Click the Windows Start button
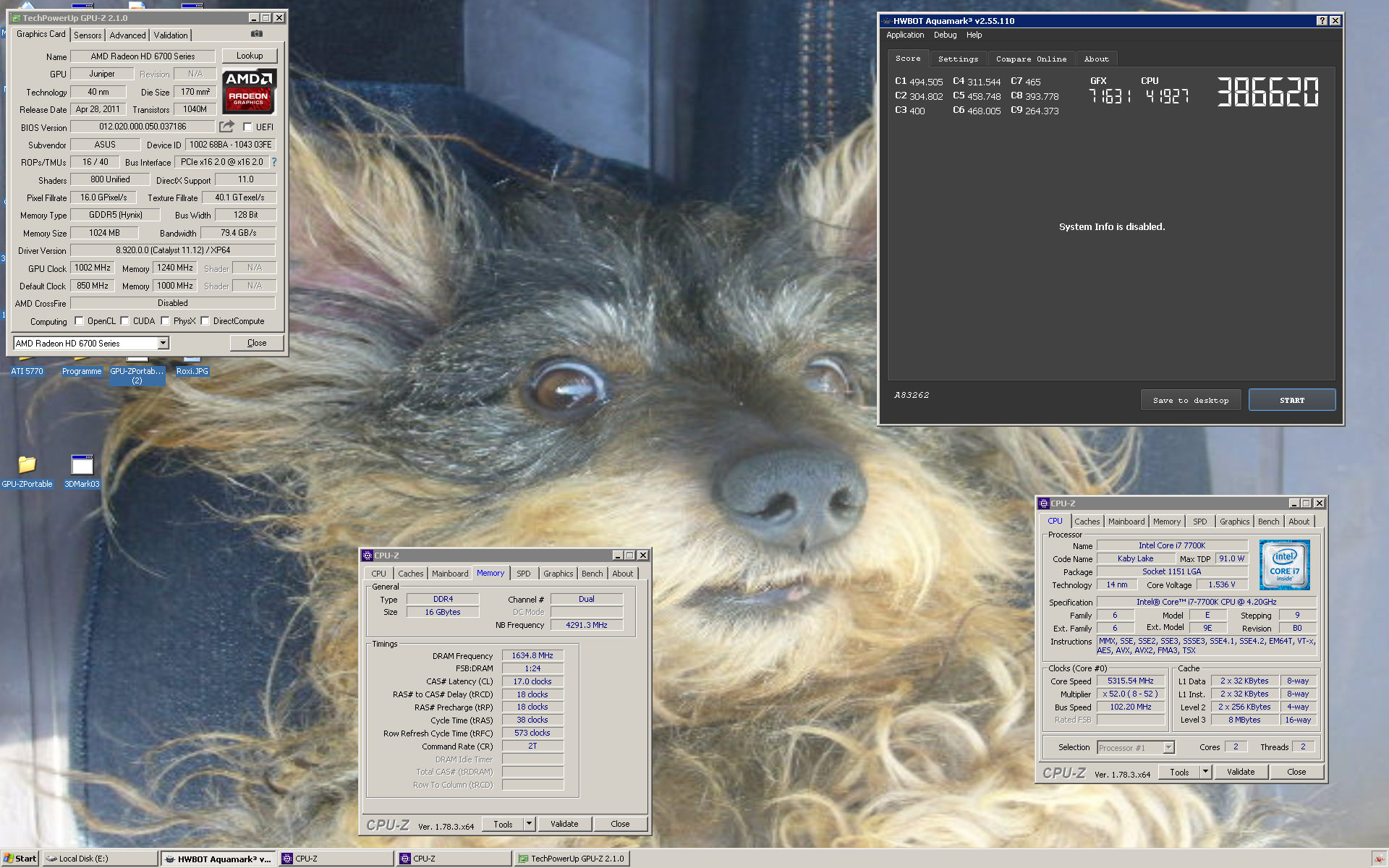The height and width of the screenshot is (868, 1389). pyautogui.click(x=20, y=859)
